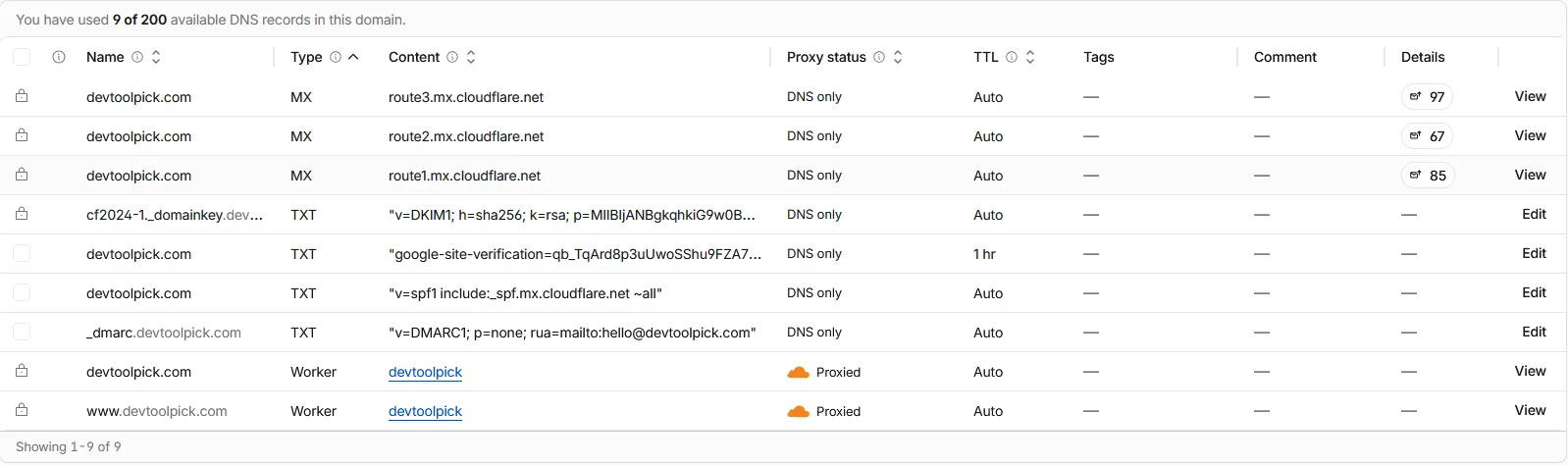Click the orange cloud icon for www.devtoolpick.com Worker

(799, 411)
